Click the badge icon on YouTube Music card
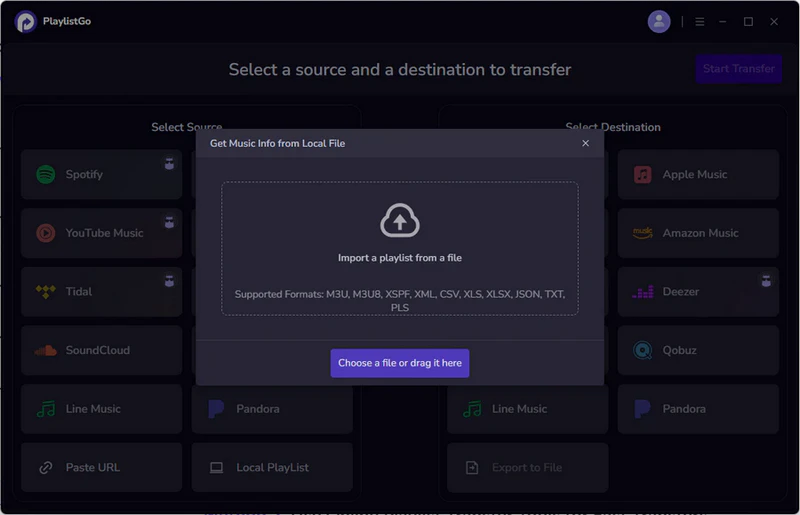 (169, 222)
